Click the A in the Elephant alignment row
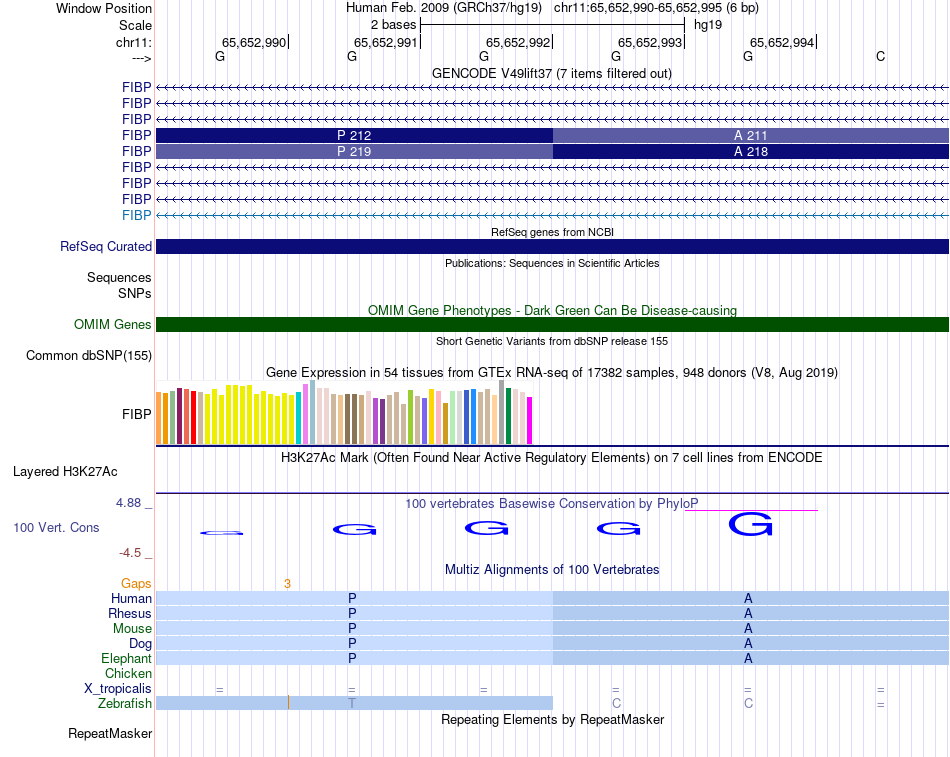Image resolution: width=950 pixels, height=757 pixels. pos(748,659)
